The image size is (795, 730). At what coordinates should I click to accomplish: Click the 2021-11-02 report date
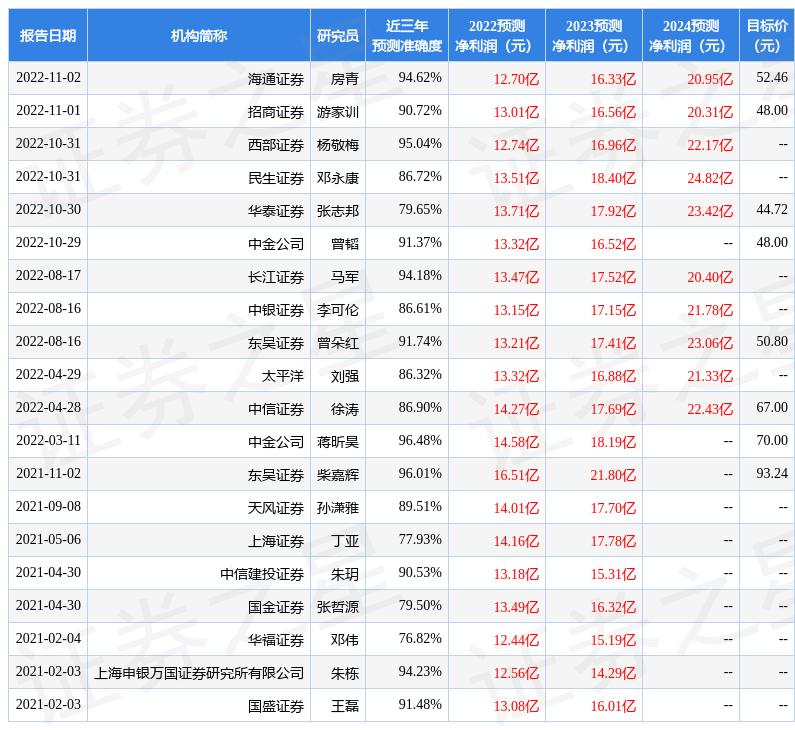click(x=48, y=473)
